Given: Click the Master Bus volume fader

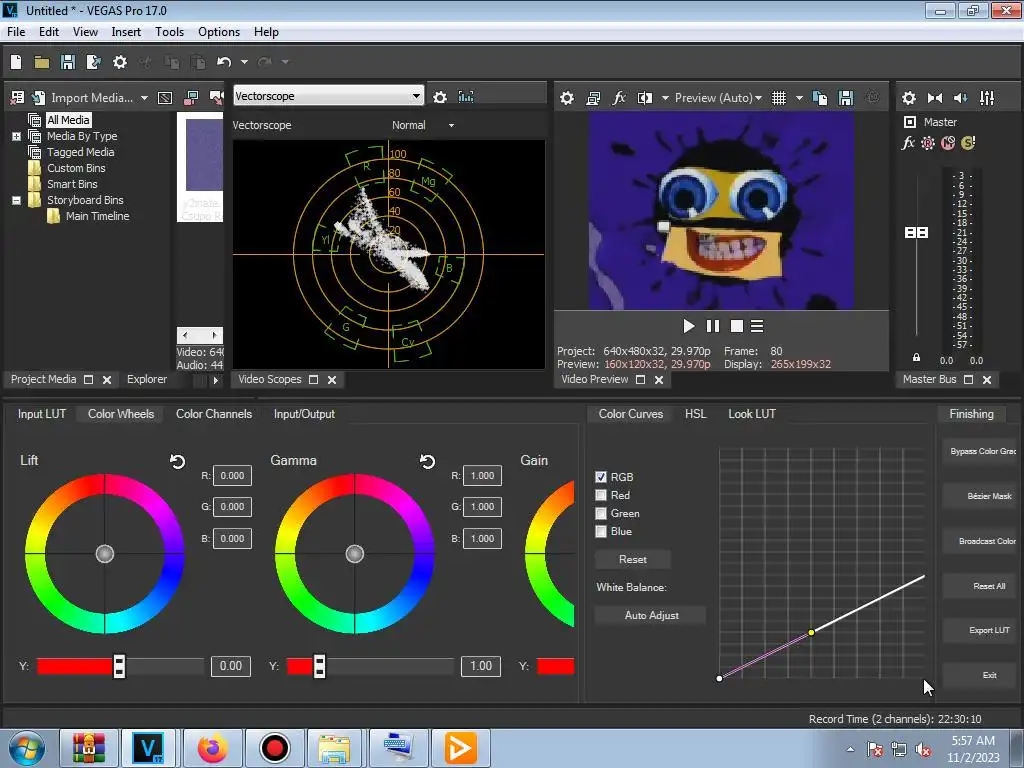Looking at the screenshot, I should [916, 232].
